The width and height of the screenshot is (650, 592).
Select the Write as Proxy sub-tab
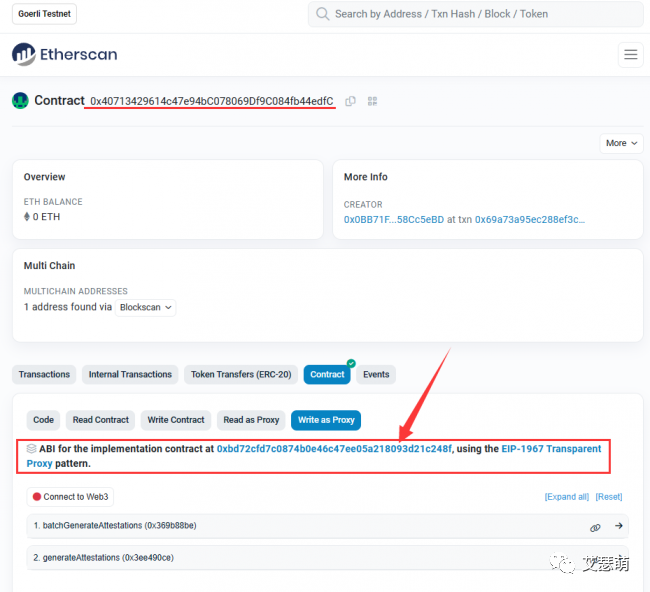(326, 420)
